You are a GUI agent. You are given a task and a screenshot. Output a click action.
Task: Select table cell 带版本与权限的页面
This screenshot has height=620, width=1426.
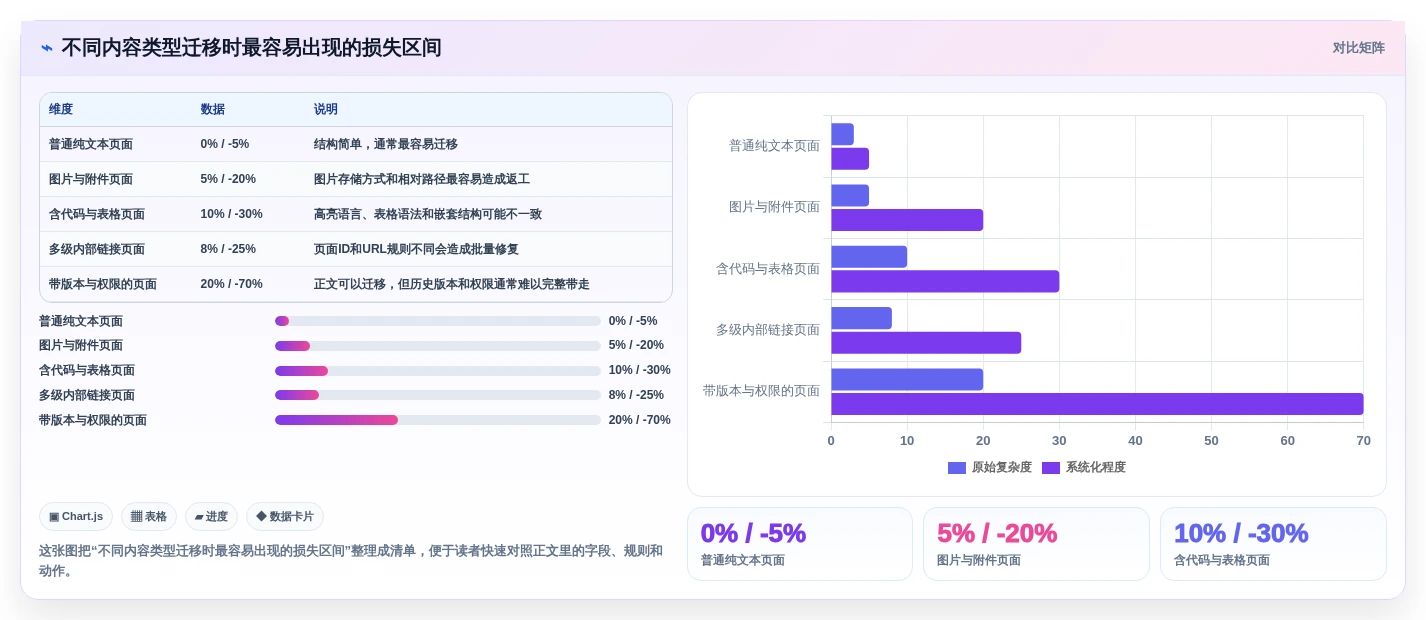pyautogui.click(x=103, y=284)
